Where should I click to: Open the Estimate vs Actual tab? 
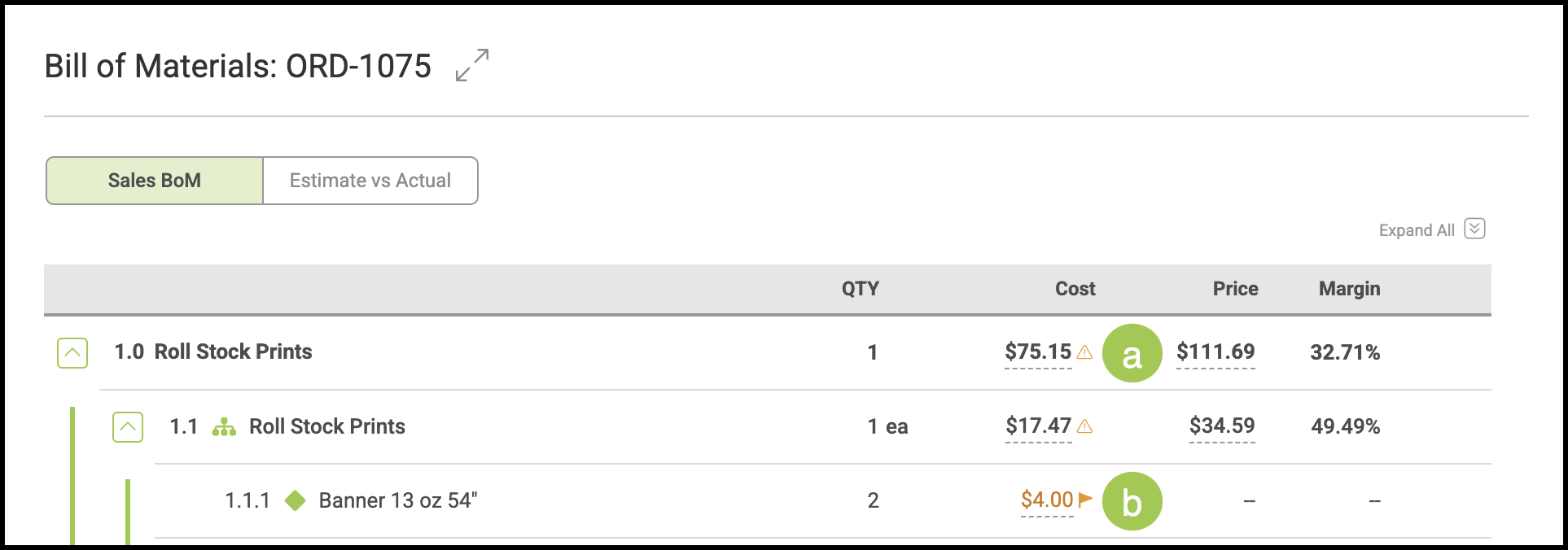click(x=370, y=181)
